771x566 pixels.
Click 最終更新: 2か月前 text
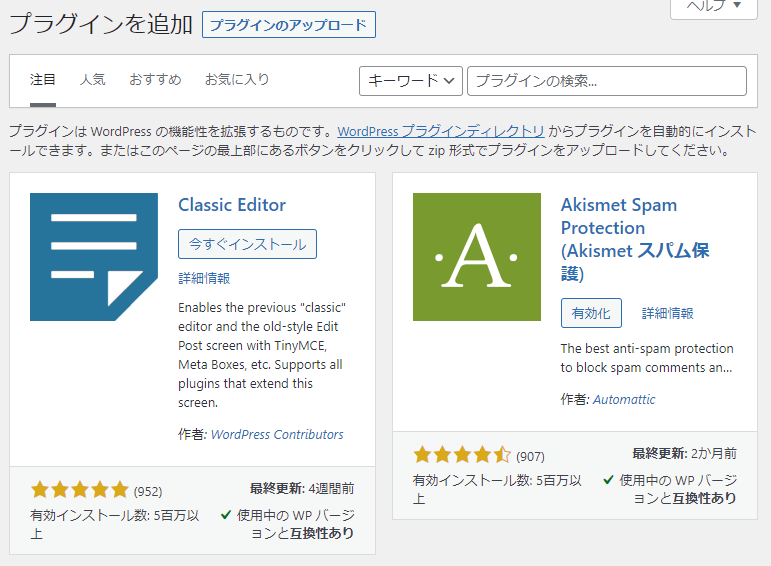(x=684, y=453)
